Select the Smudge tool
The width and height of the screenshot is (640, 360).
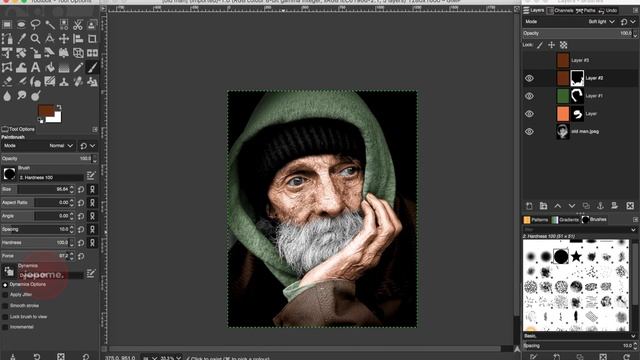click(x=21, y=96)
